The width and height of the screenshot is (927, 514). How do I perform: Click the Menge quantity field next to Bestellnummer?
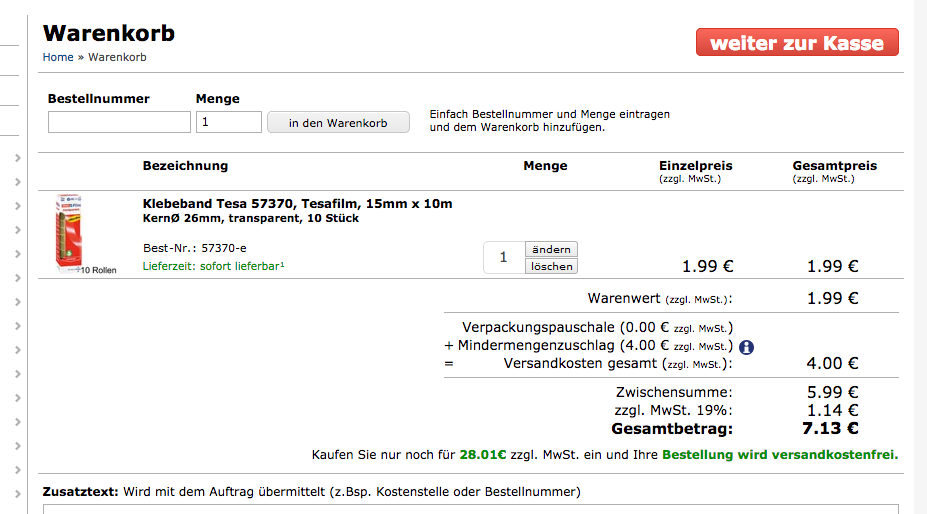[229, 122]
